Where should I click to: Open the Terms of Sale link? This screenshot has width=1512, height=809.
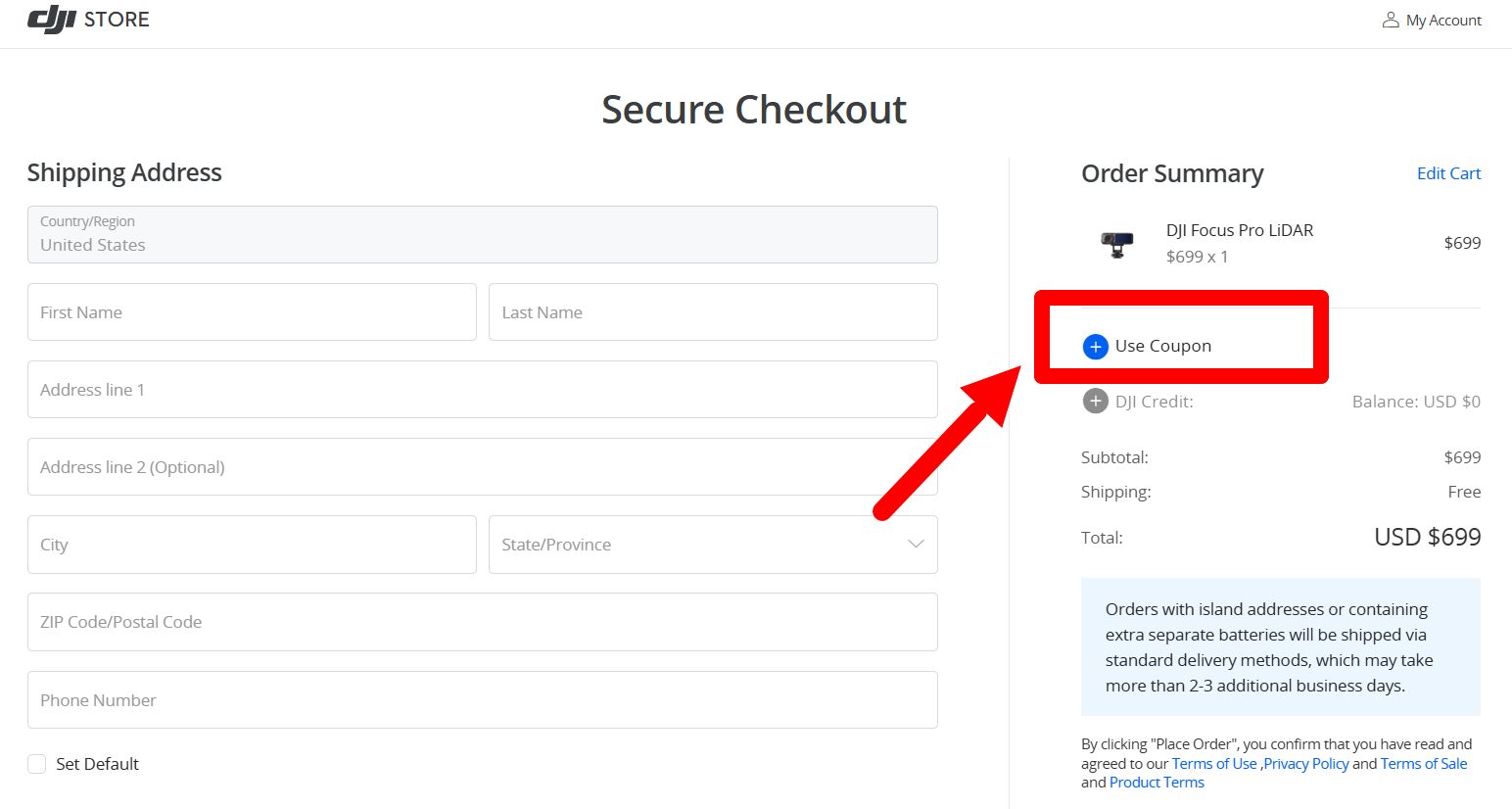(x=1424, y=764)
